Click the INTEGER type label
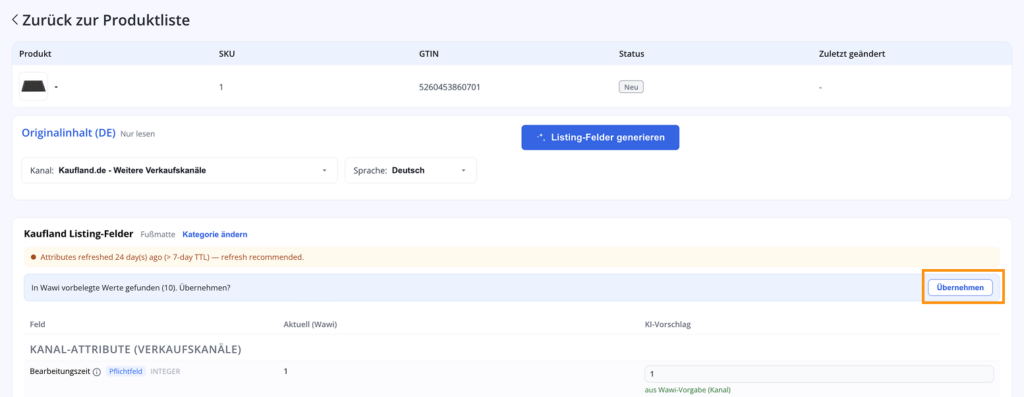This screenshot has width=1024, height=397. pyautogui.click(x=165, y=372)
